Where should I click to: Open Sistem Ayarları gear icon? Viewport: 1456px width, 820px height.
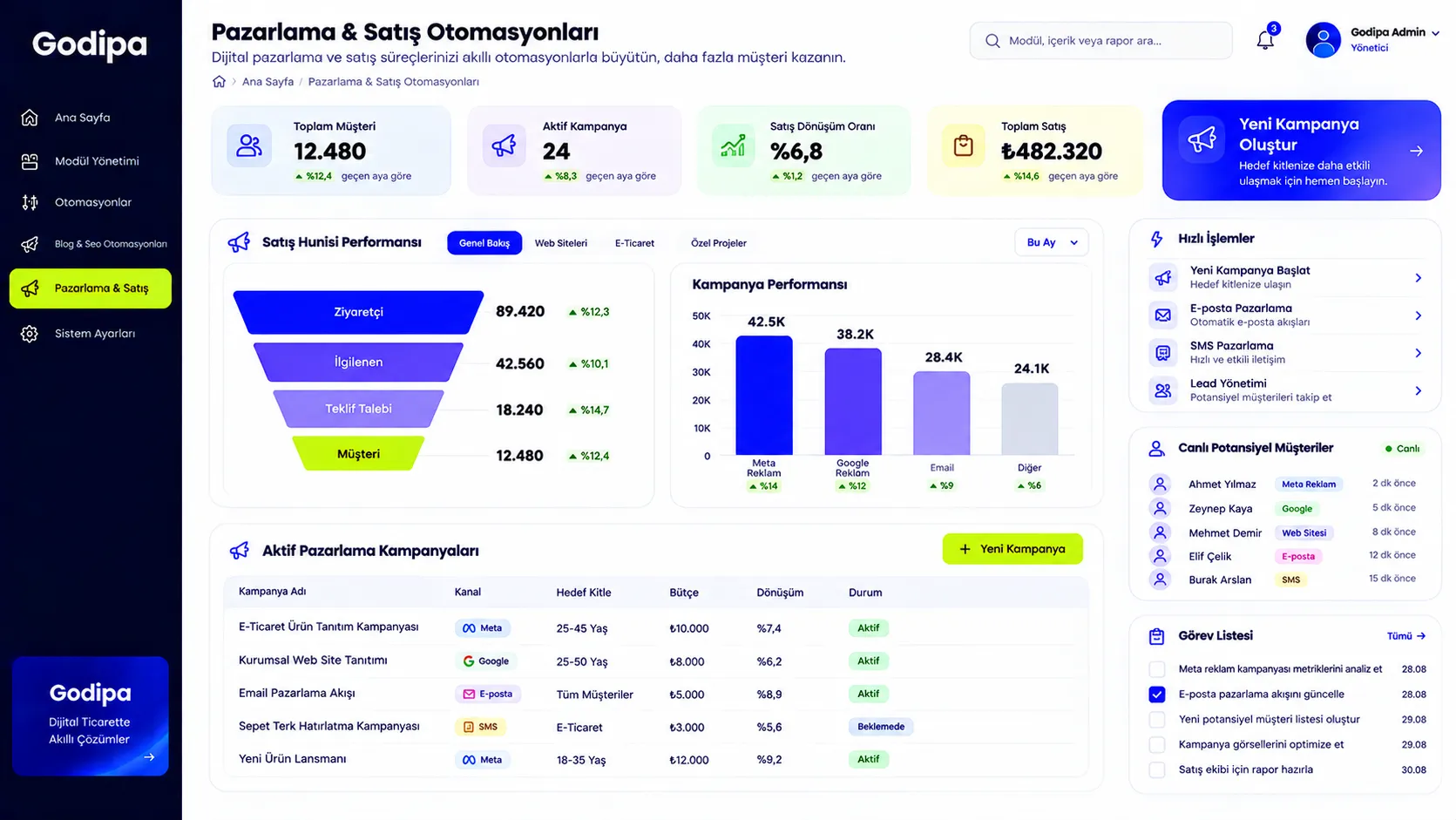pyautogui.click(x=30, y=334)
